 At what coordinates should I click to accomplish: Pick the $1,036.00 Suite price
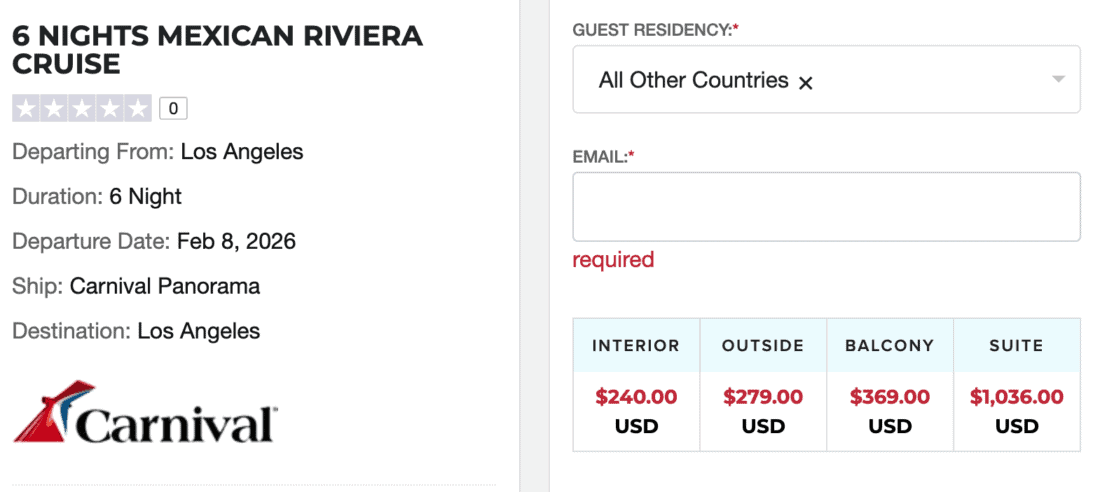1017,397
